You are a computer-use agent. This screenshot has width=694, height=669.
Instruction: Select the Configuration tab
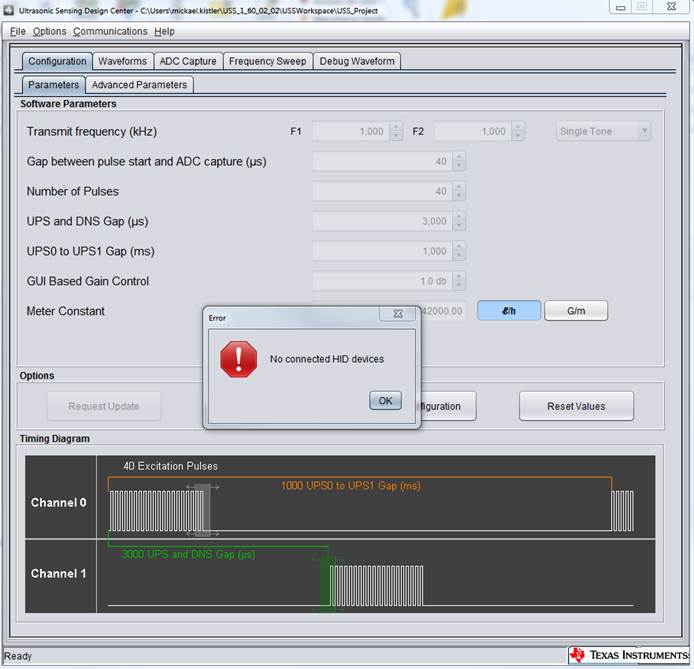click(57, 61)
